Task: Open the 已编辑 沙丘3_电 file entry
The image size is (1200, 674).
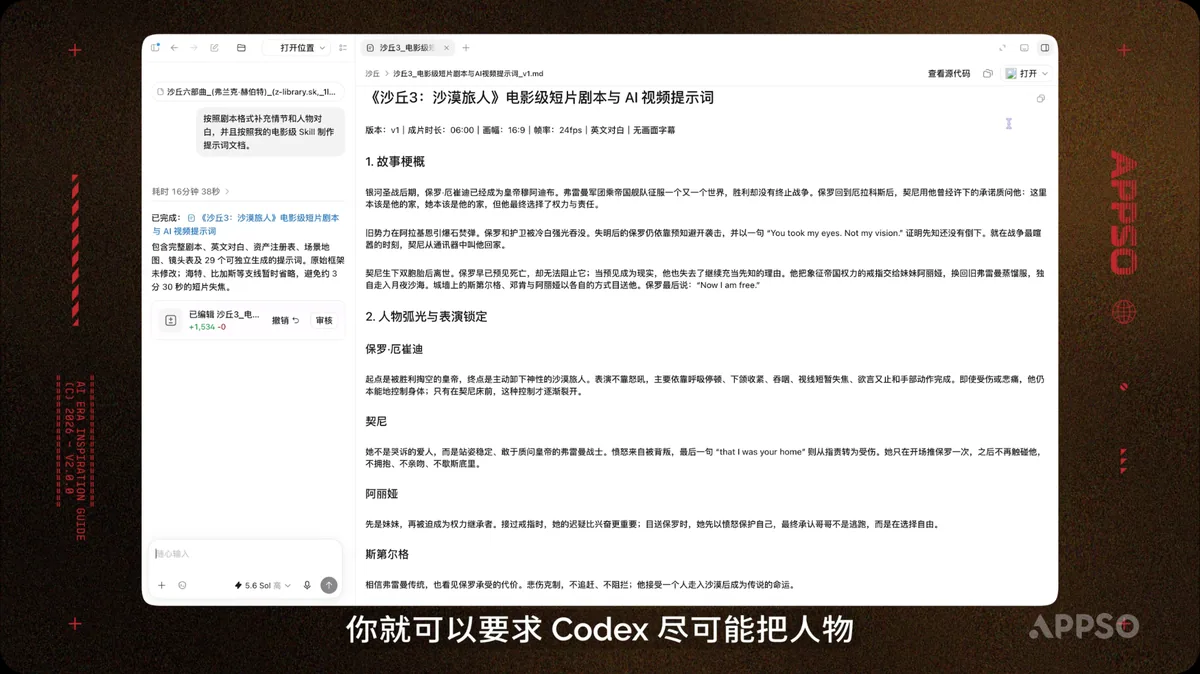Action: [224, 314]
